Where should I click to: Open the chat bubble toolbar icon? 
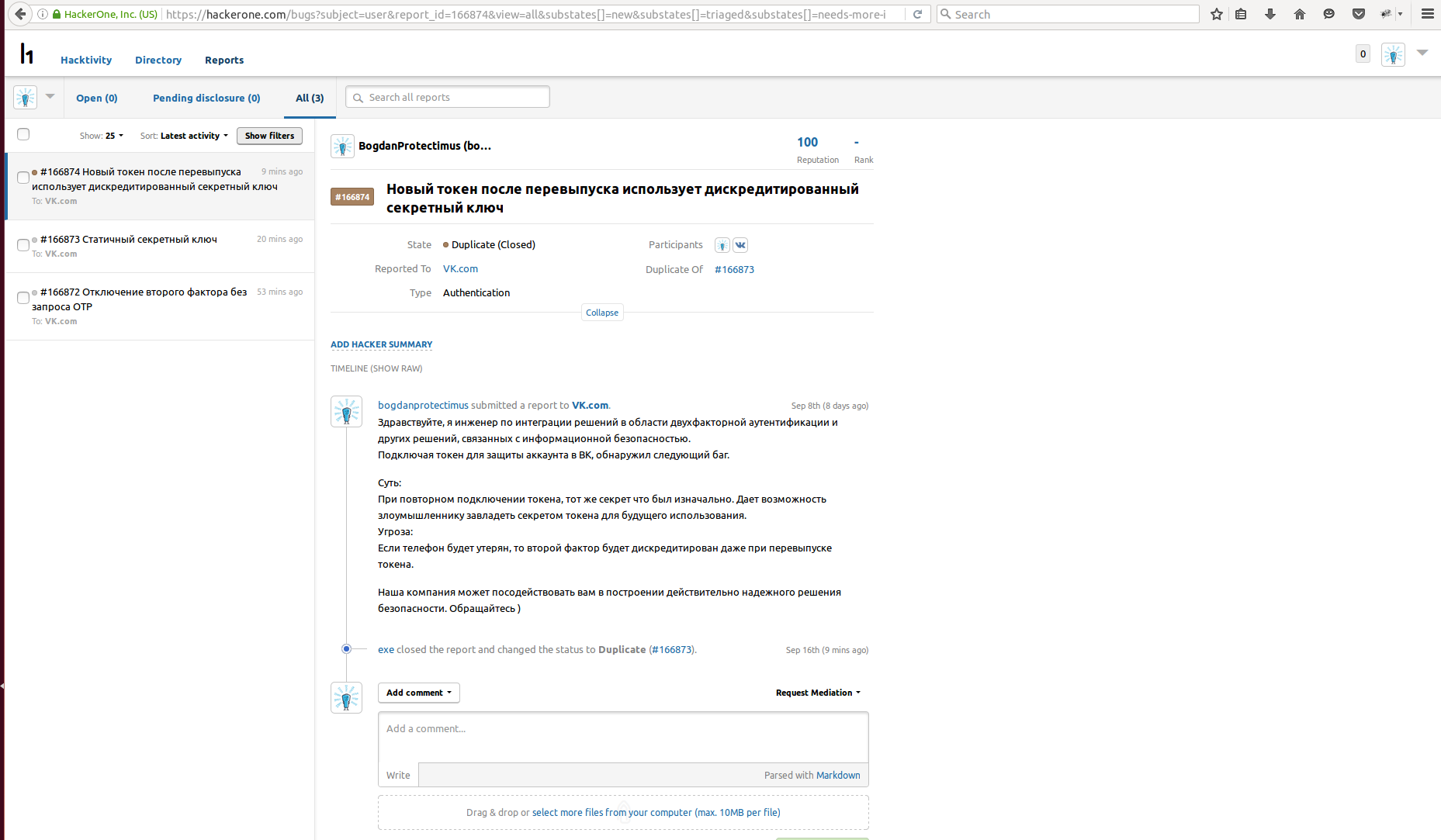coord(1329,14)
